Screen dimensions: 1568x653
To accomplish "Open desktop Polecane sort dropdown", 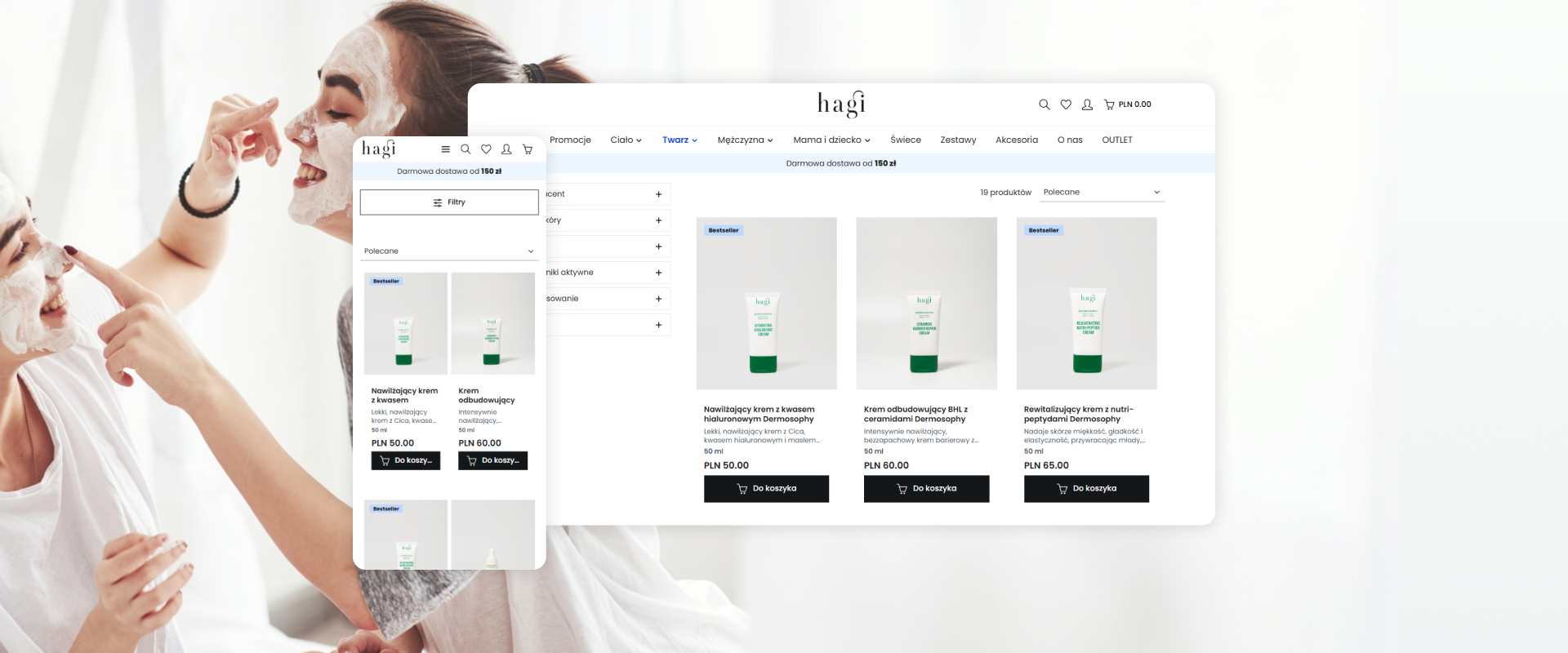I will tap(1102, 193).
